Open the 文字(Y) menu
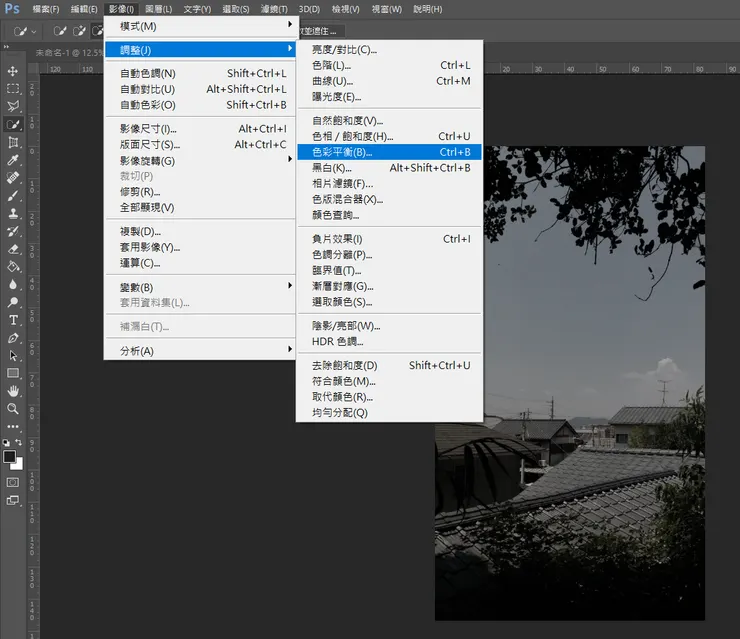 click(197, 9)
